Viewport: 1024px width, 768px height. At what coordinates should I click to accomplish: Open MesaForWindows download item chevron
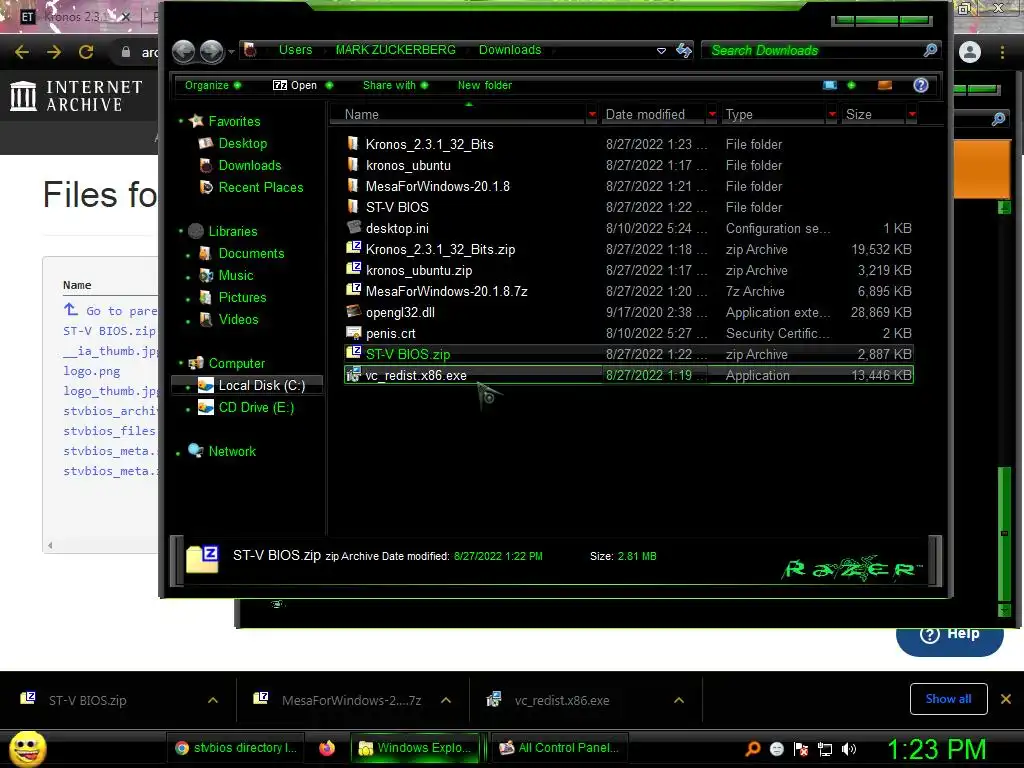tap(446, 700)
